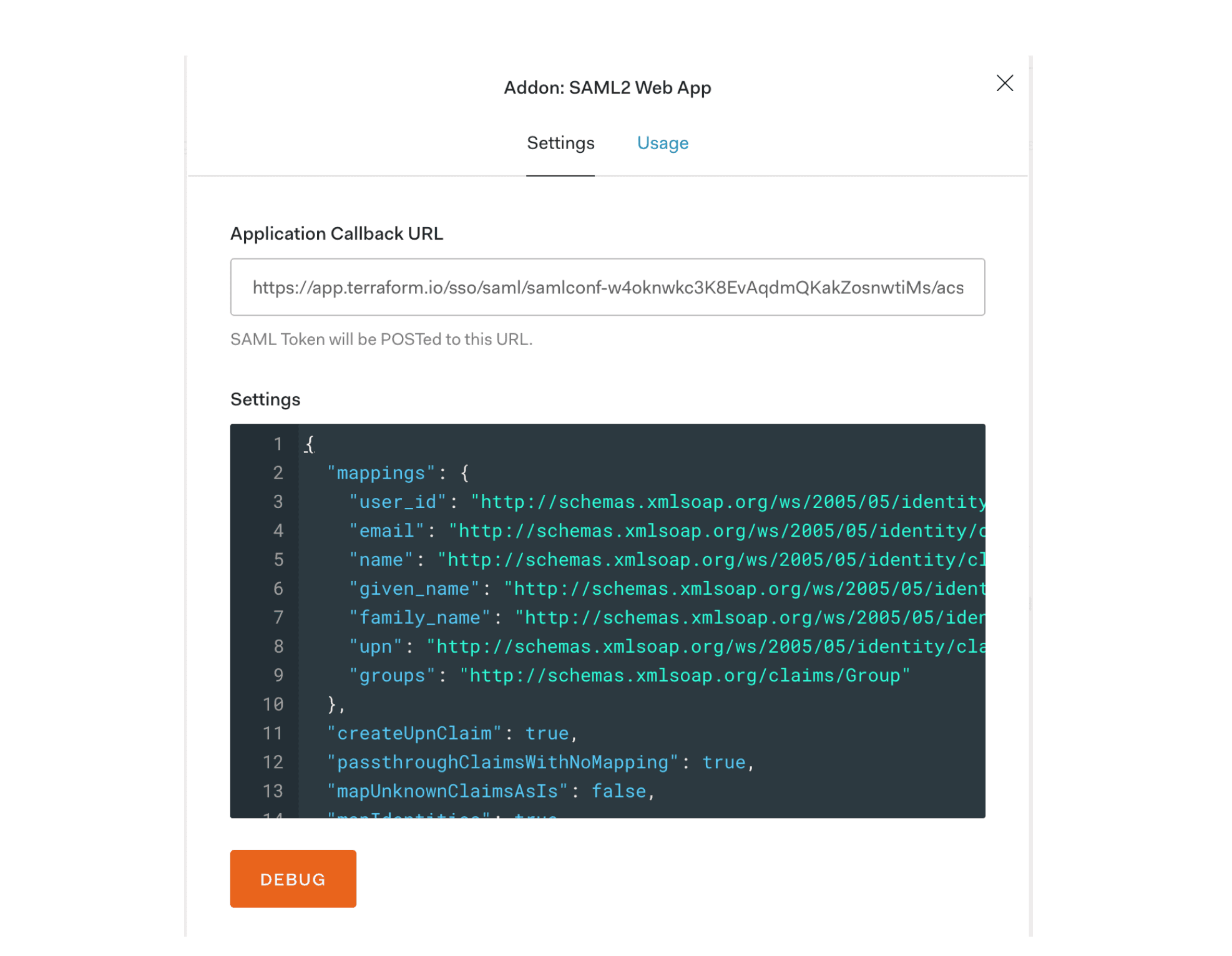
Task: Click the Application Callback URL input field
Action: pyautogui.click(x=607, y=287)
